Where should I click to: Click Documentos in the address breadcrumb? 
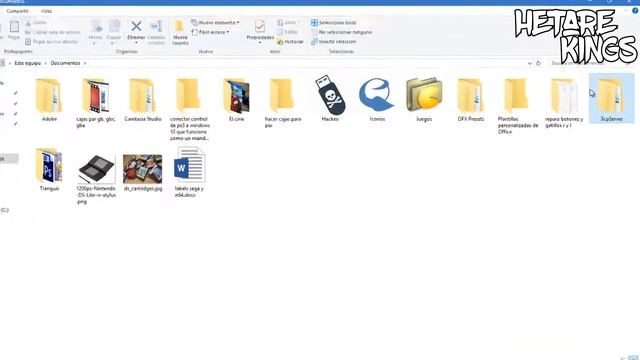pyautogui.click(x=65, y=63)
